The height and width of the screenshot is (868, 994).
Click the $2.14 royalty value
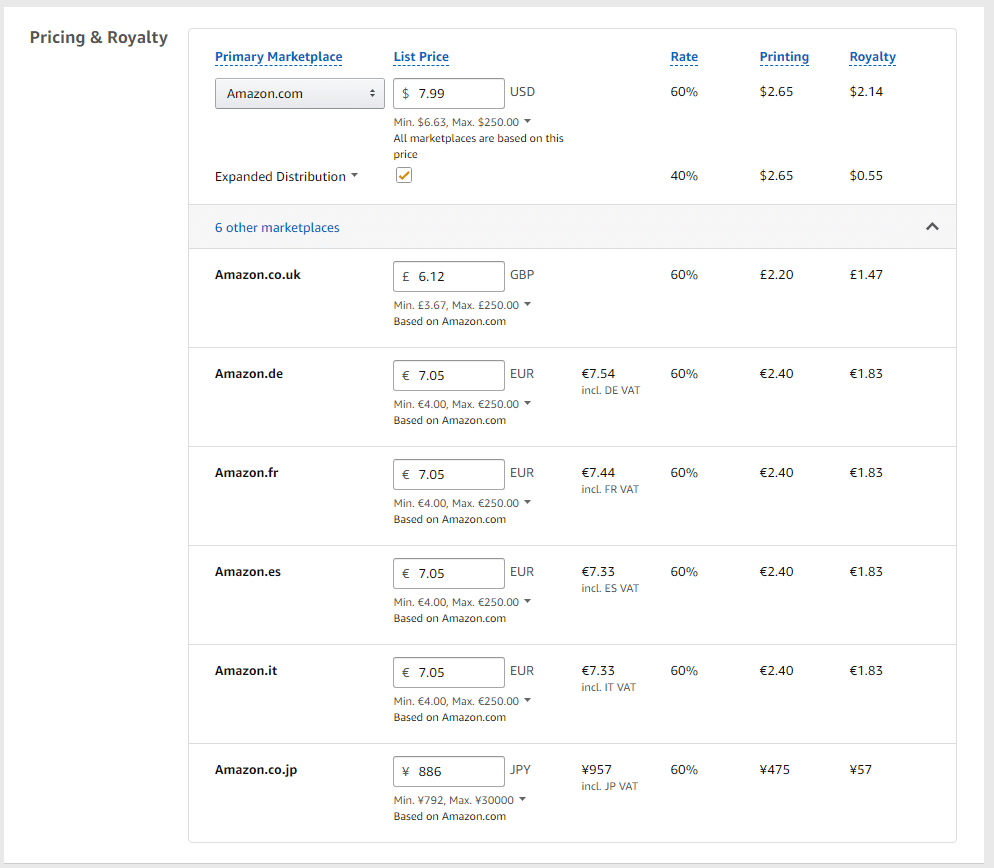[866, 91]
